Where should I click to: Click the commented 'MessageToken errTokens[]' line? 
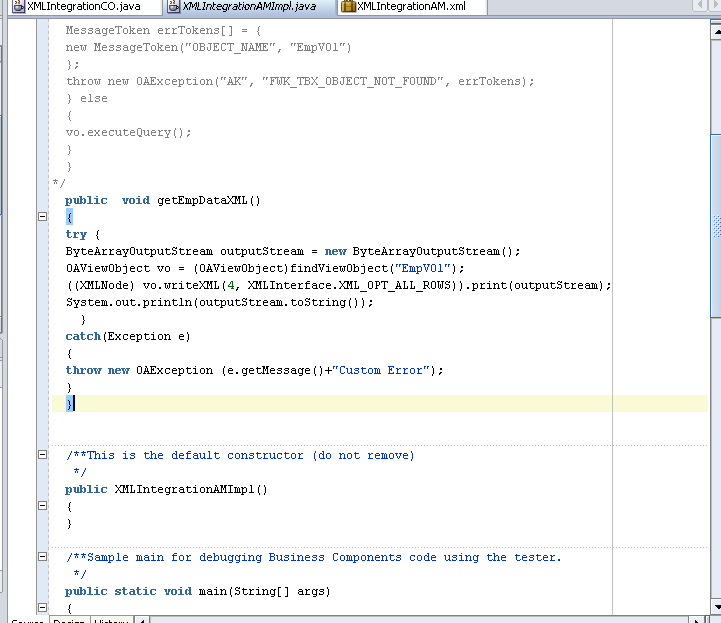pos(163,31)
